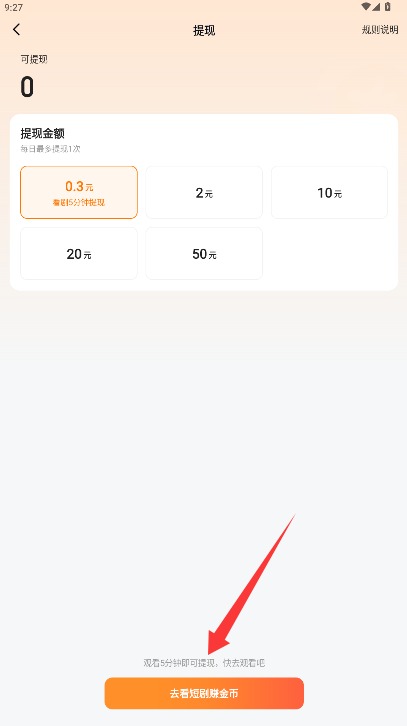407x726 pixels.
Task: Select the 50元 withdrawal amount
Action: [204, 253]
